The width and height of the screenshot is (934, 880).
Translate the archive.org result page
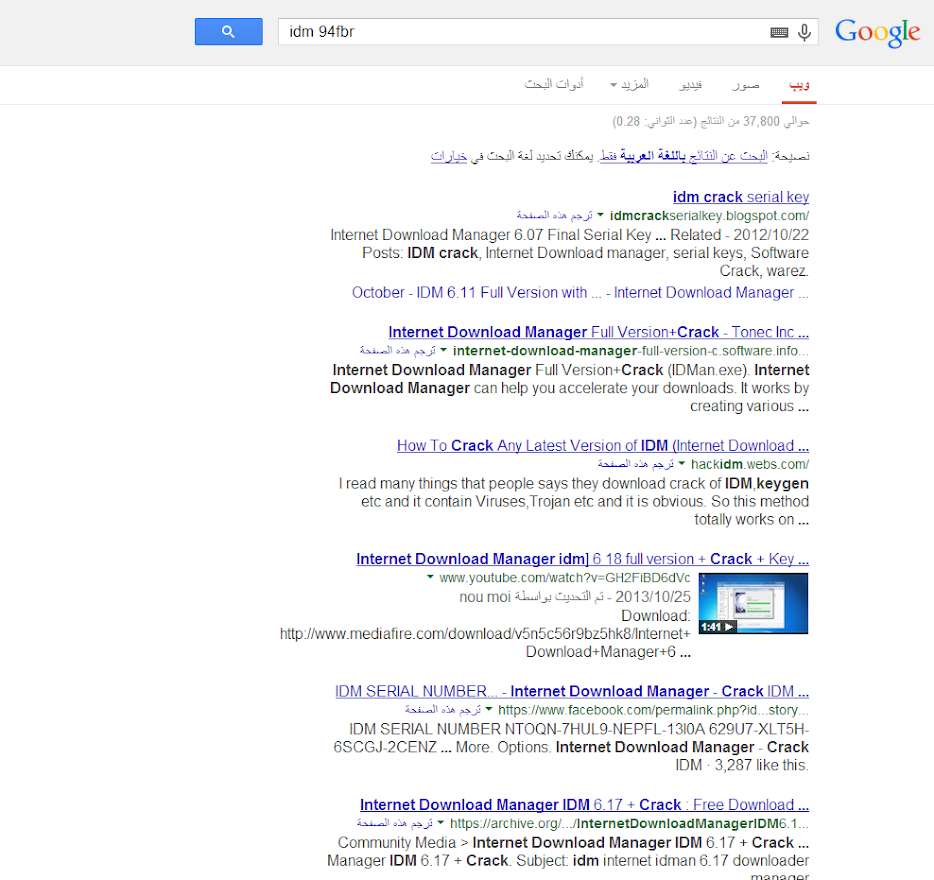coord(395,823)
